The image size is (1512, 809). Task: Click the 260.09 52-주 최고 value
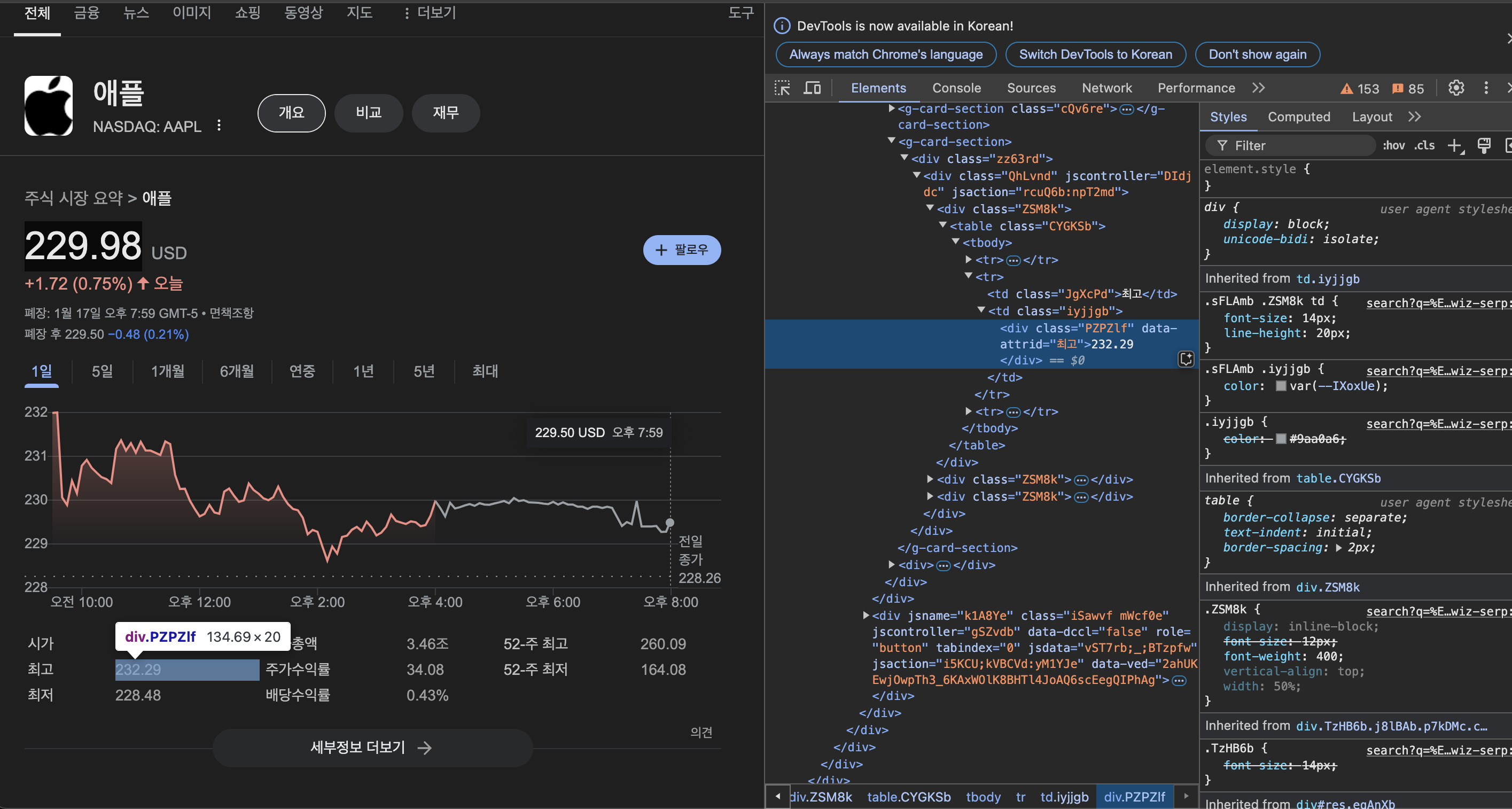click(x=663, y=644)
